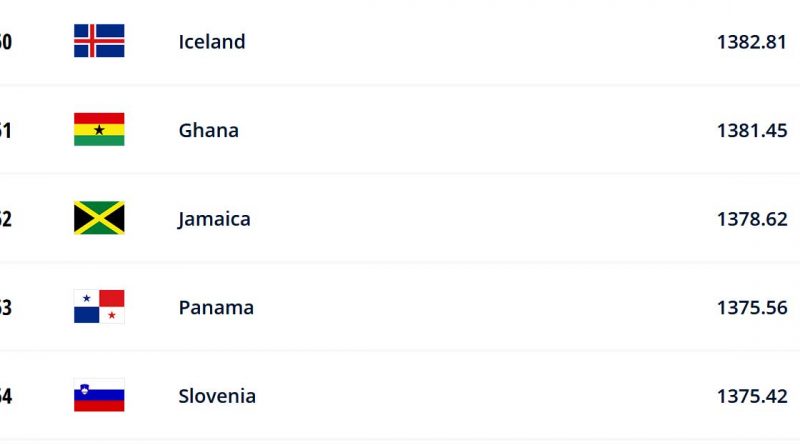Open the Panama team link
The image size is (800, 445).
coord(216,307)
